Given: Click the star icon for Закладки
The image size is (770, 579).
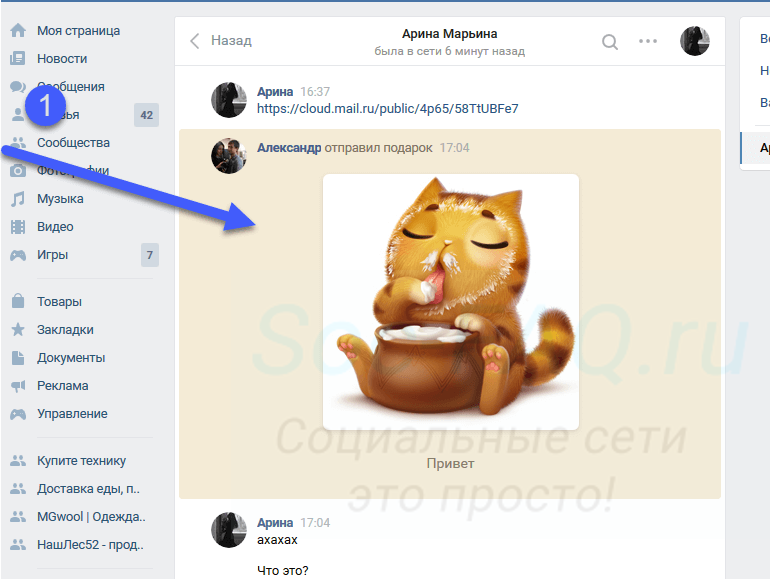Looking at the screenshot, I should tap(17, 330).
